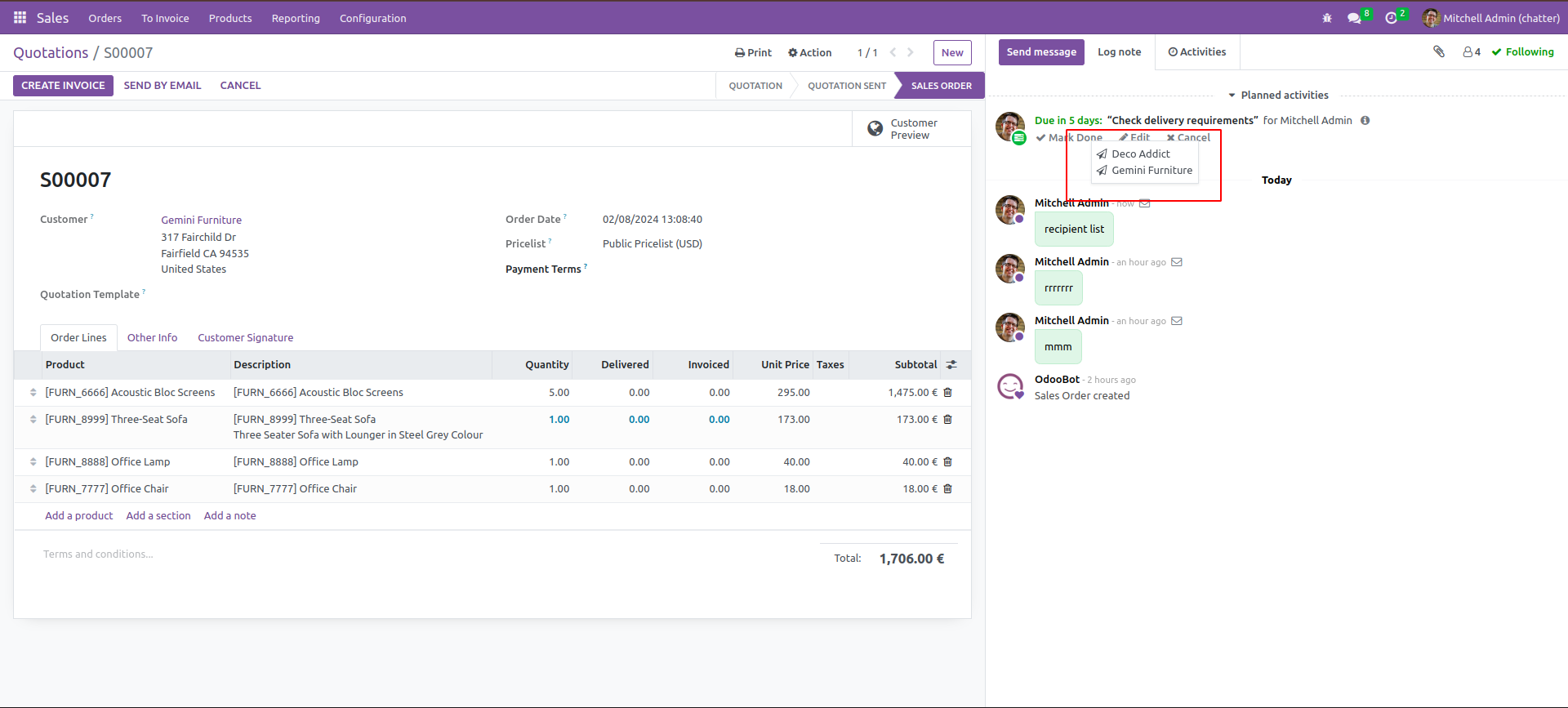Delete the Office Chair order line

coord(947,489)
